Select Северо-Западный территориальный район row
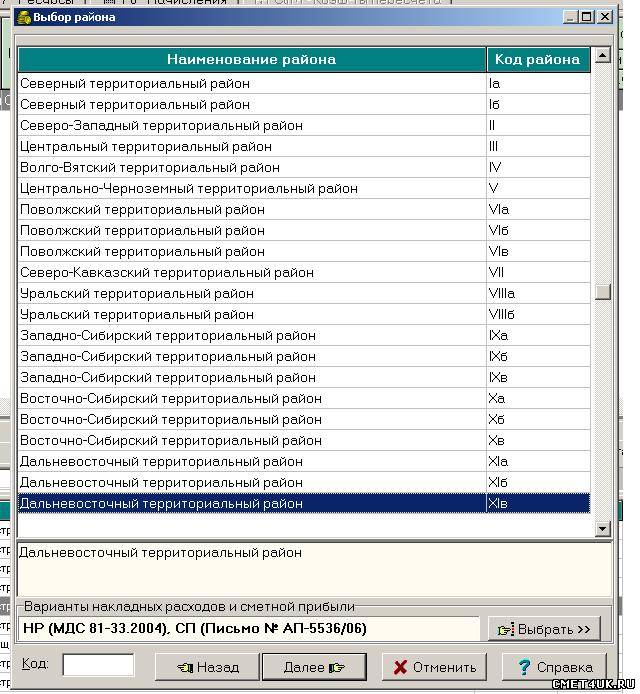 (x=304, y=125)
